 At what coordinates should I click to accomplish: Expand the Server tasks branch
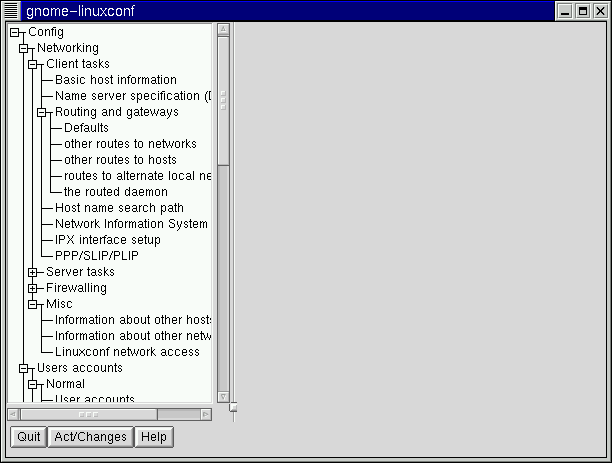click(x=33, y=272)
